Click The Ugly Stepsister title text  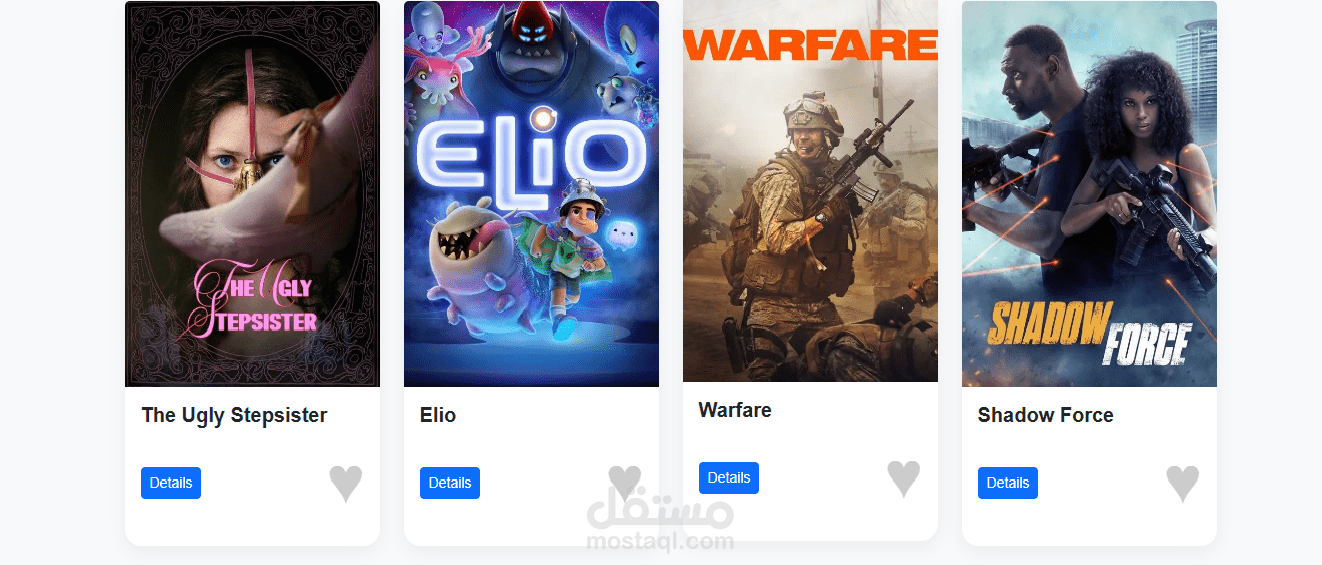[234, 415]
